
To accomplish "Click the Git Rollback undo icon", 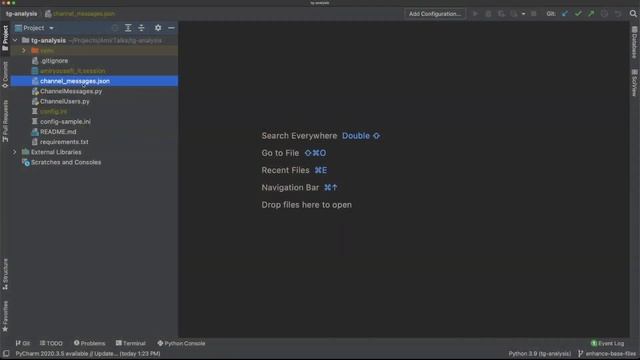I will tap(618, 13).
